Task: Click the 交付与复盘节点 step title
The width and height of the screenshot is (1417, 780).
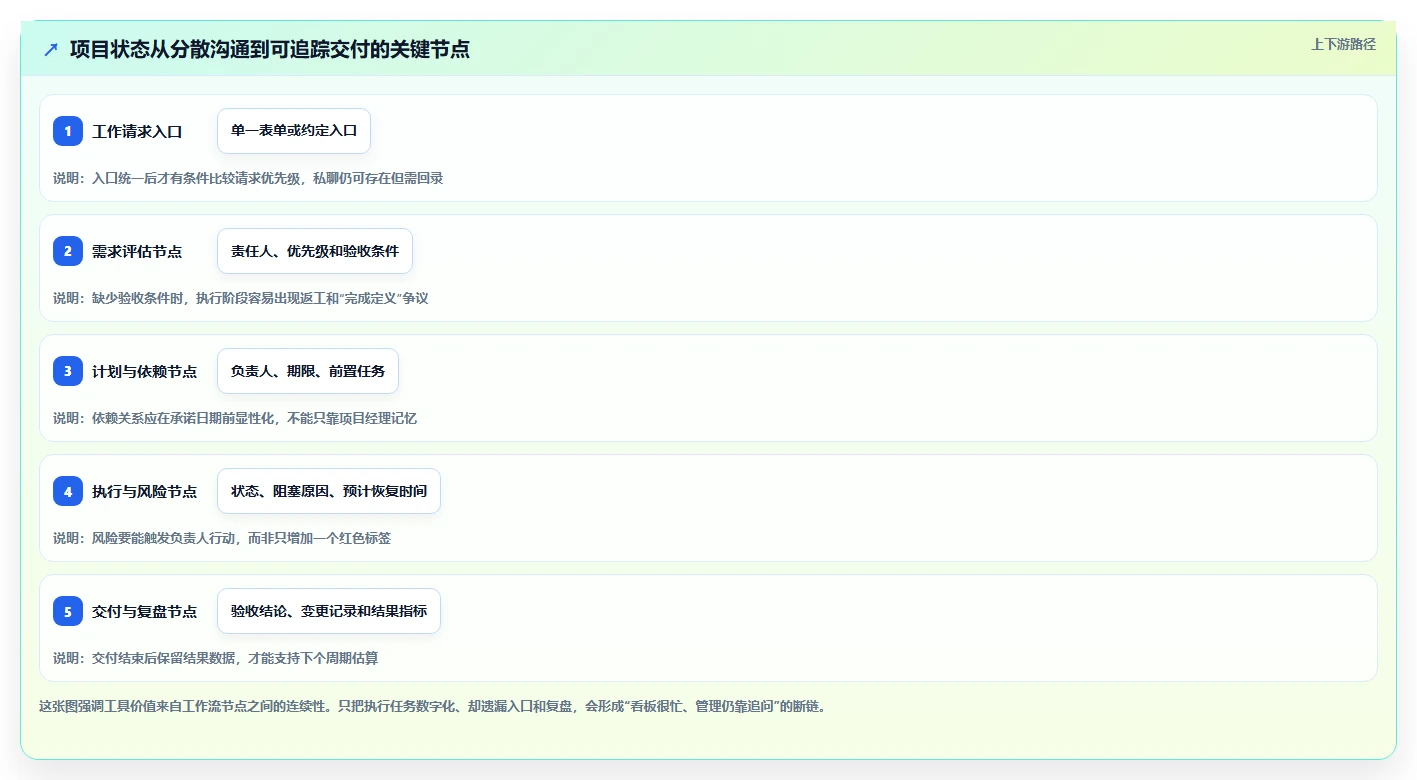Action: 144,611
